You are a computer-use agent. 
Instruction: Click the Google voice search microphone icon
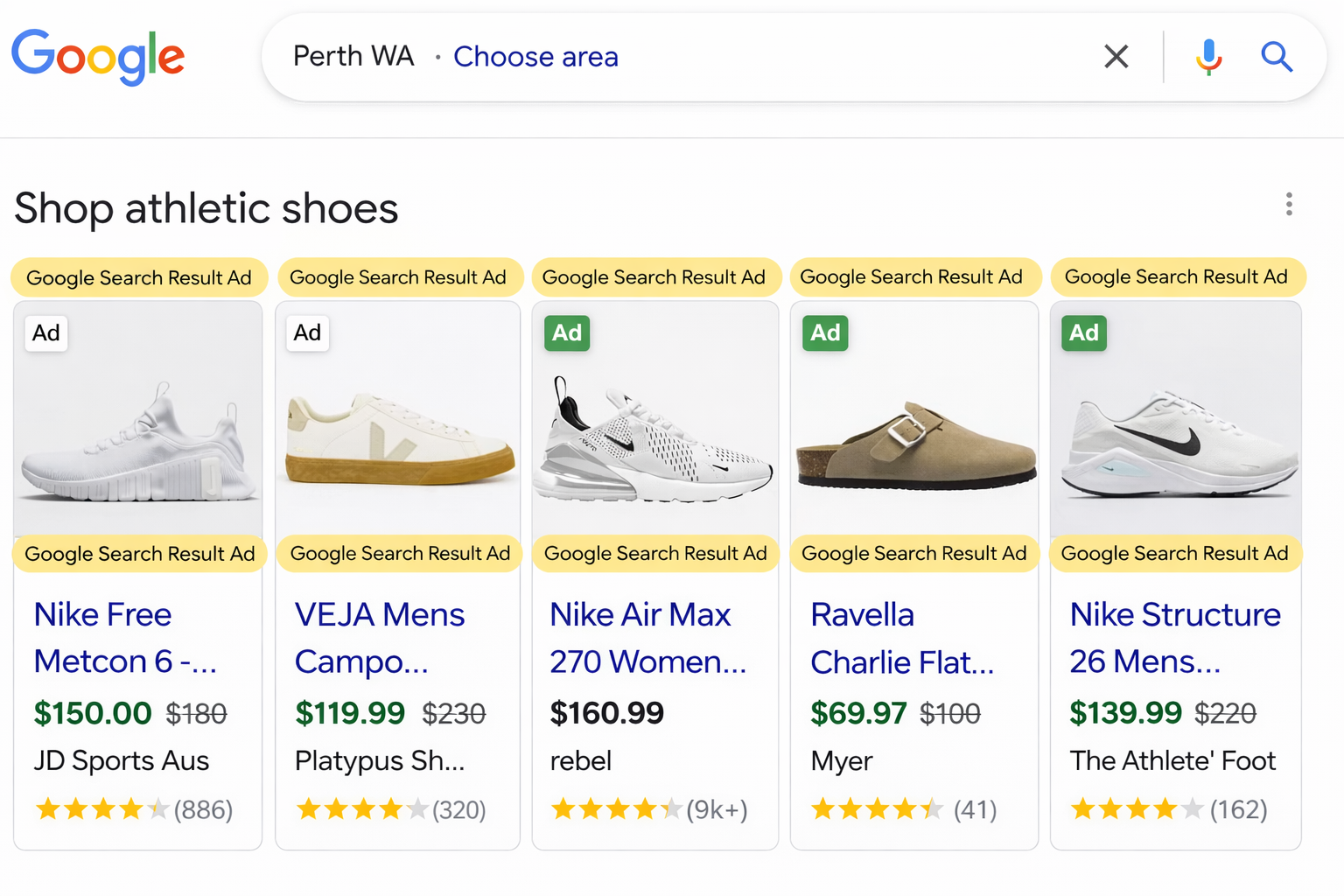coord(1208,56)
